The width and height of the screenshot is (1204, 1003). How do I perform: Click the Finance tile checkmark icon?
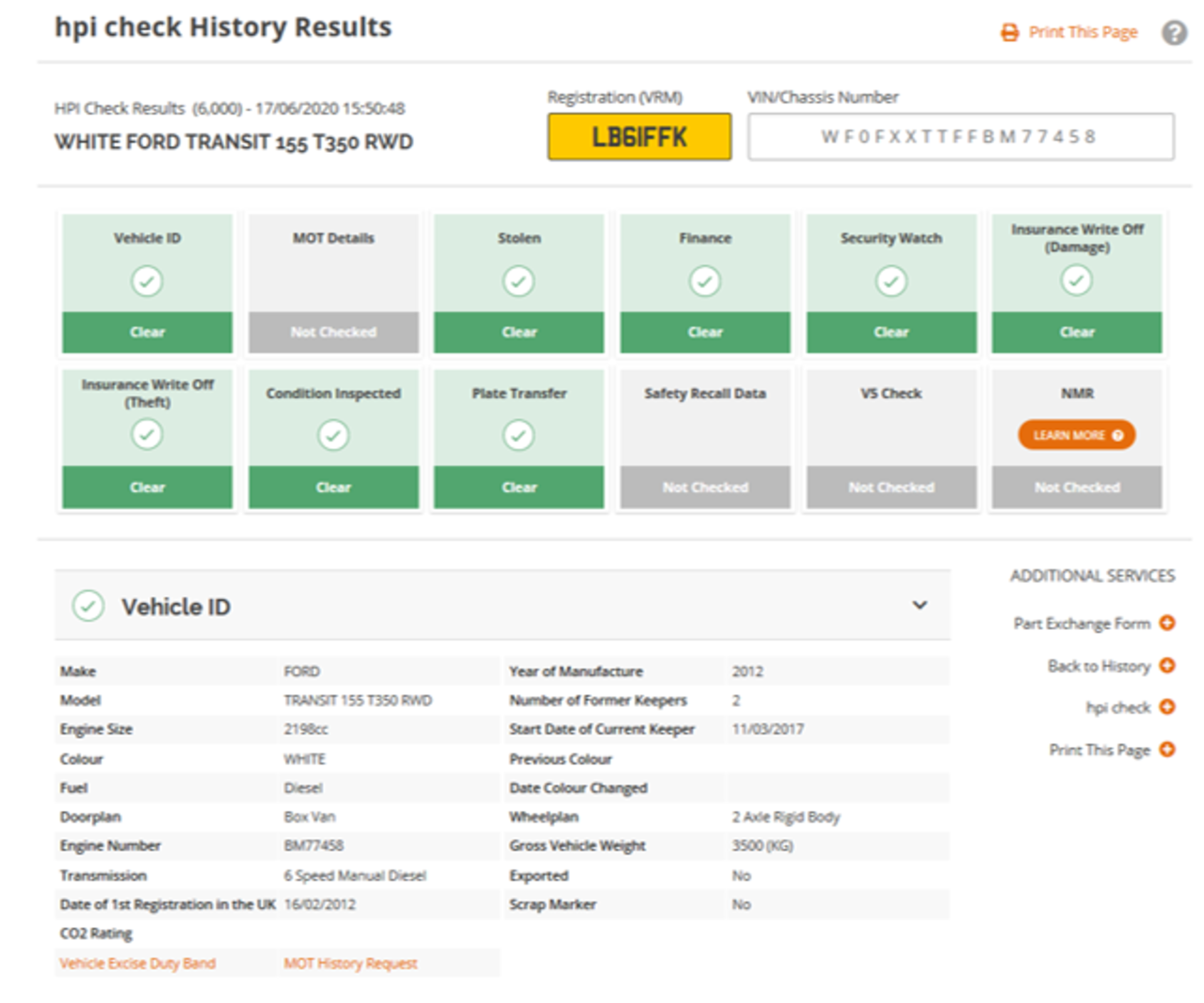pos(705,281)
